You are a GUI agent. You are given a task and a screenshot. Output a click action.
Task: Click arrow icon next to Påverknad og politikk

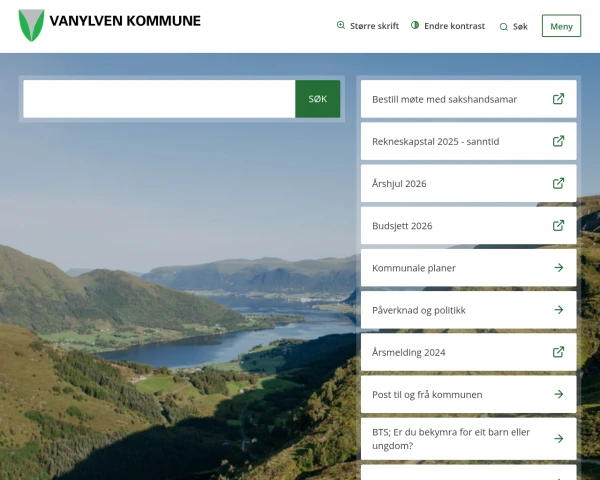tap(558, 310)
